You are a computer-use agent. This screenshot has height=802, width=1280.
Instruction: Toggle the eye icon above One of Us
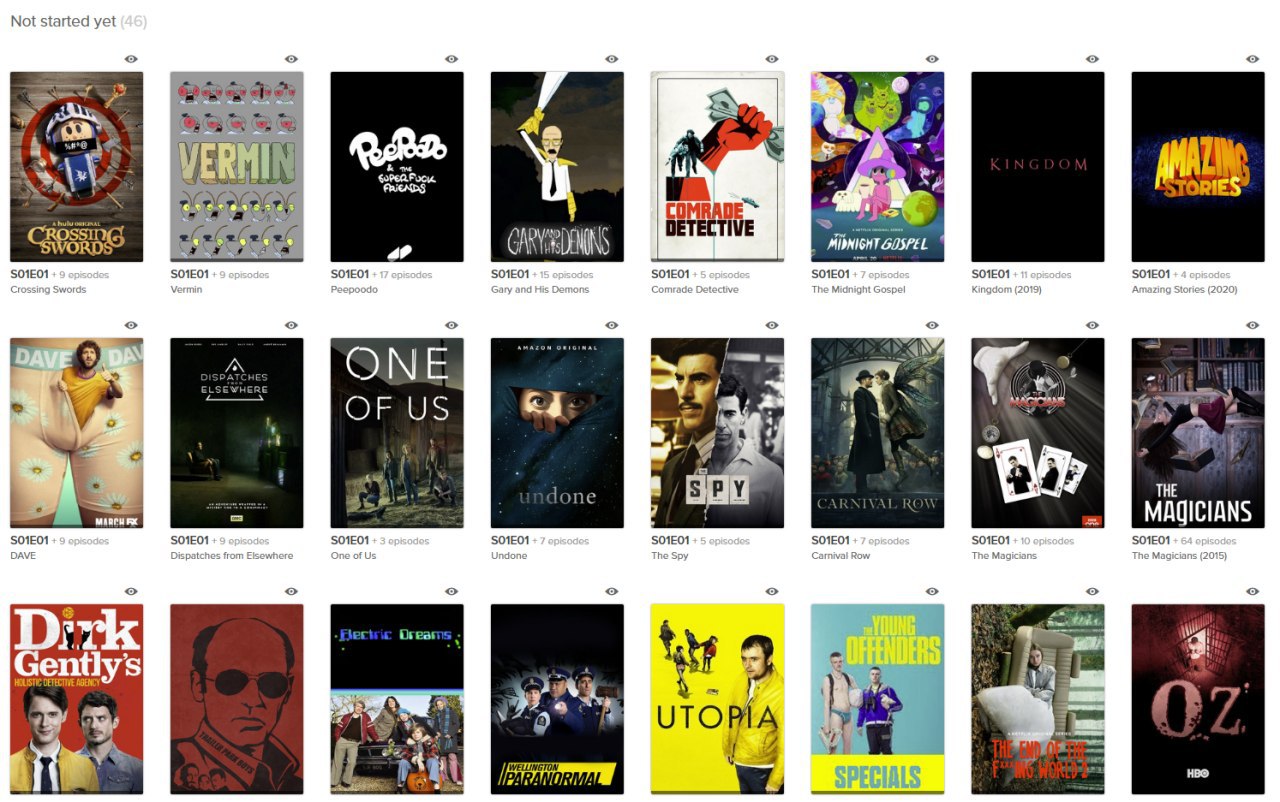point(451,325)
